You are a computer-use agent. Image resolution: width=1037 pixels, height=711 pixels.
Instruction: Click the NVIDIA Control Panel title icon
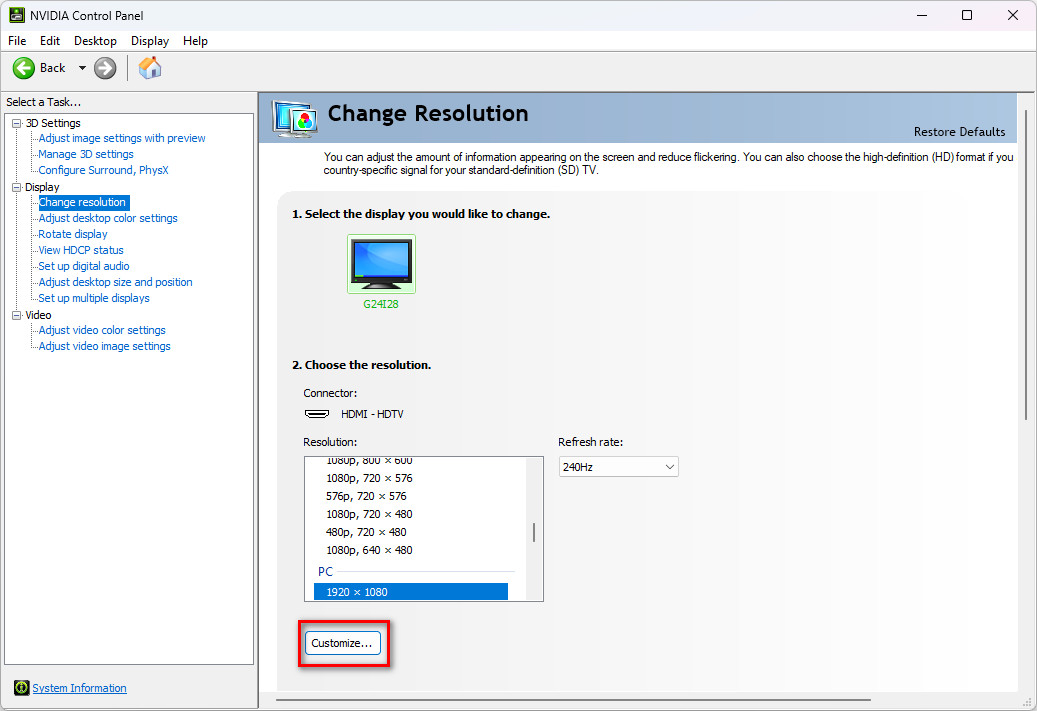[16, 15]
